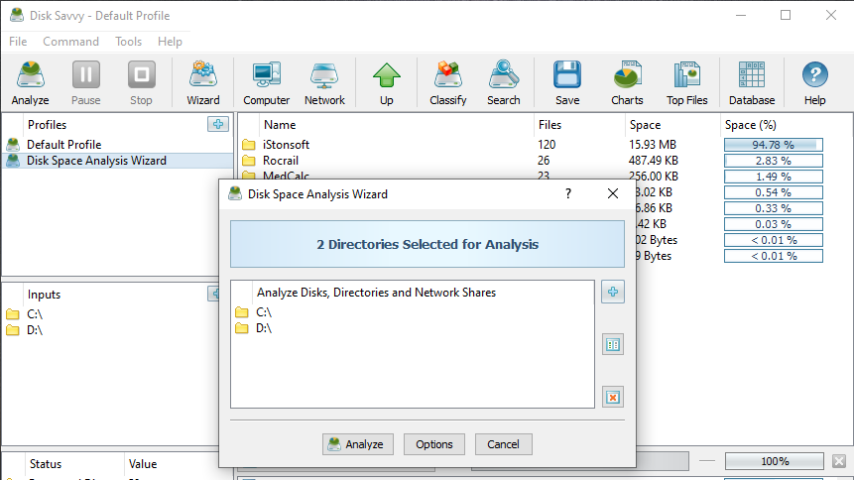Click the Status column header
The image size is (854, 480).
[45, 464]
